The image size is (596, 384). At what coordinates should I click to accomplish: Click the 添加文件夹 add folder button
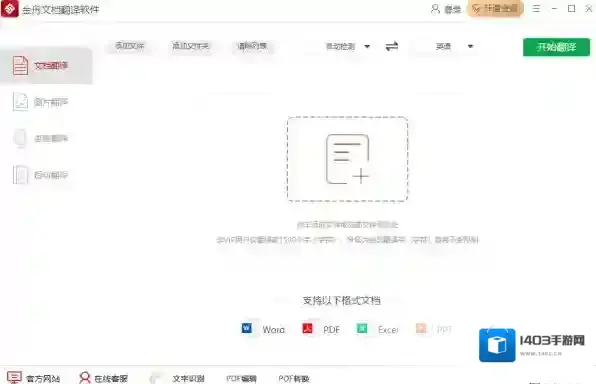click(190, 46)
